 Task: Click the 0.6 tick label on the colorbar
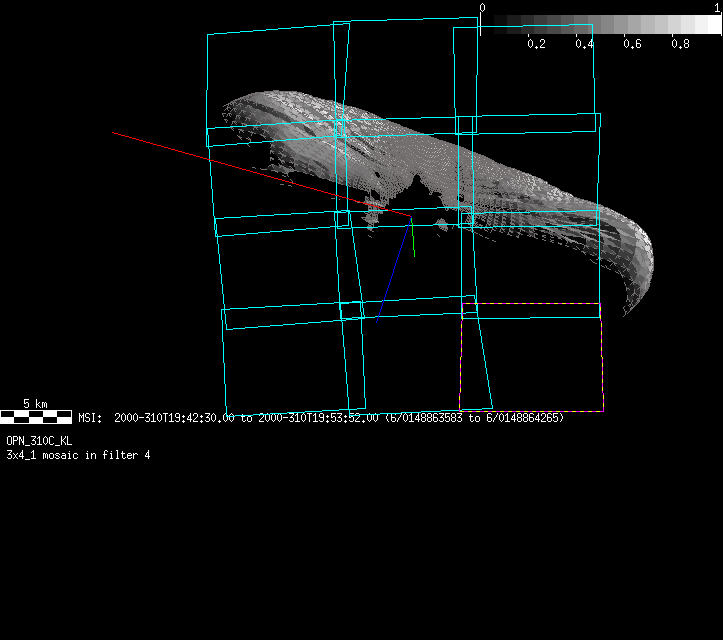click(632, 44)
